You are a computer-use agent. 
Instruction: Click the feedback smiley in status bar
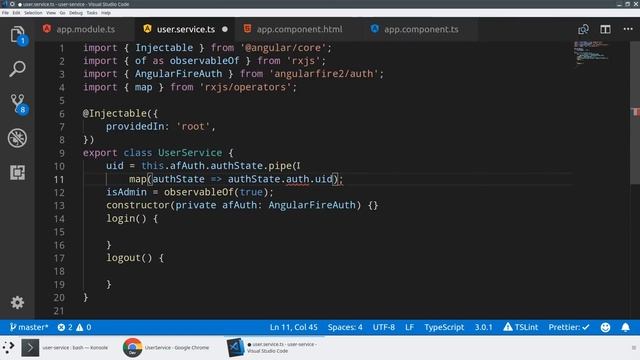(x=605, y=327)
